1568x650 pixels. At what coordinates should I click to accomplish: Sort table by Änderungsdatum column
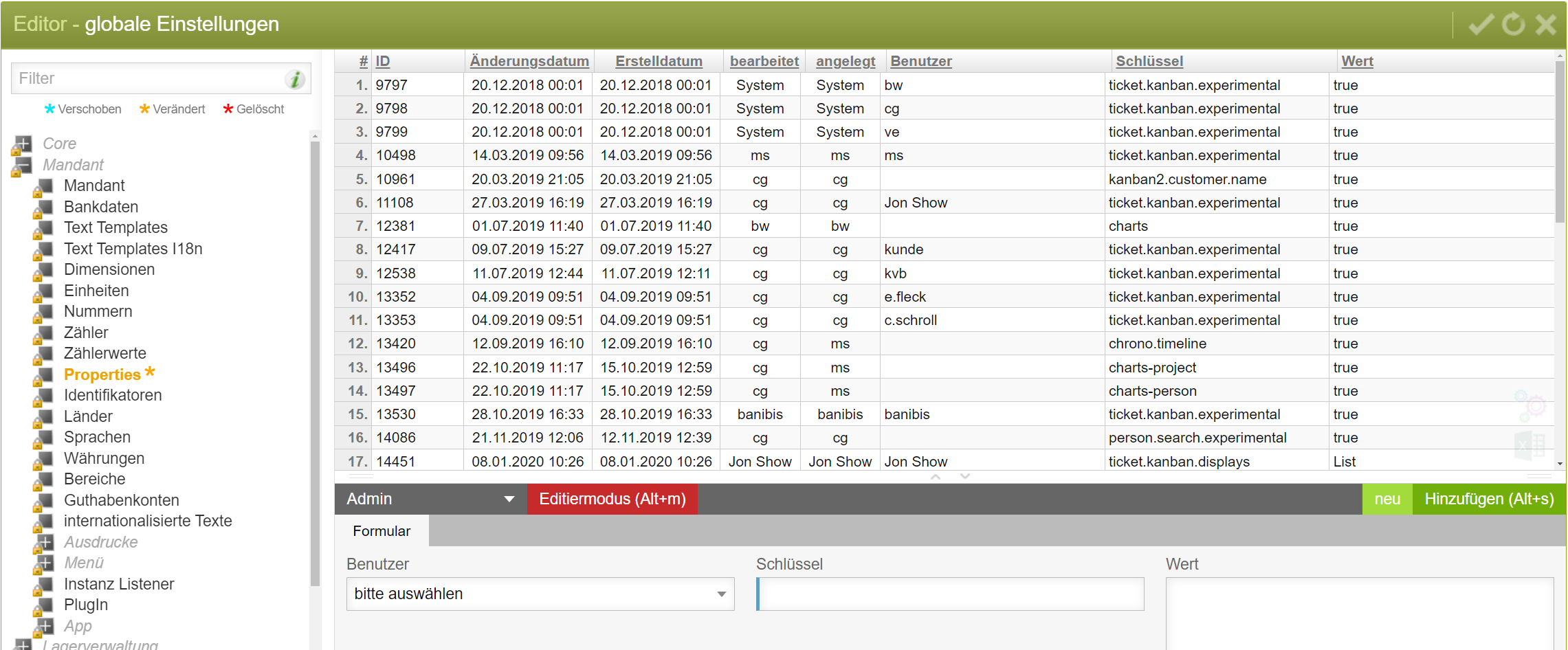click(x=529, y=62)
